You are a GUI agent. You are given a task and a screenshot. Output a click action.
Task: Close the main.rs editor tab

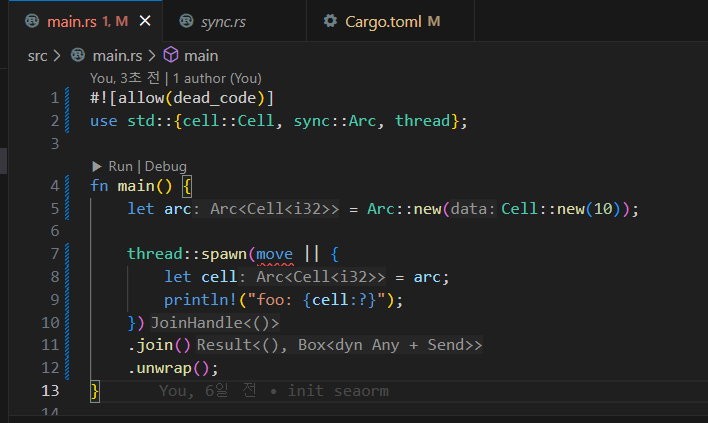(146, 21)
